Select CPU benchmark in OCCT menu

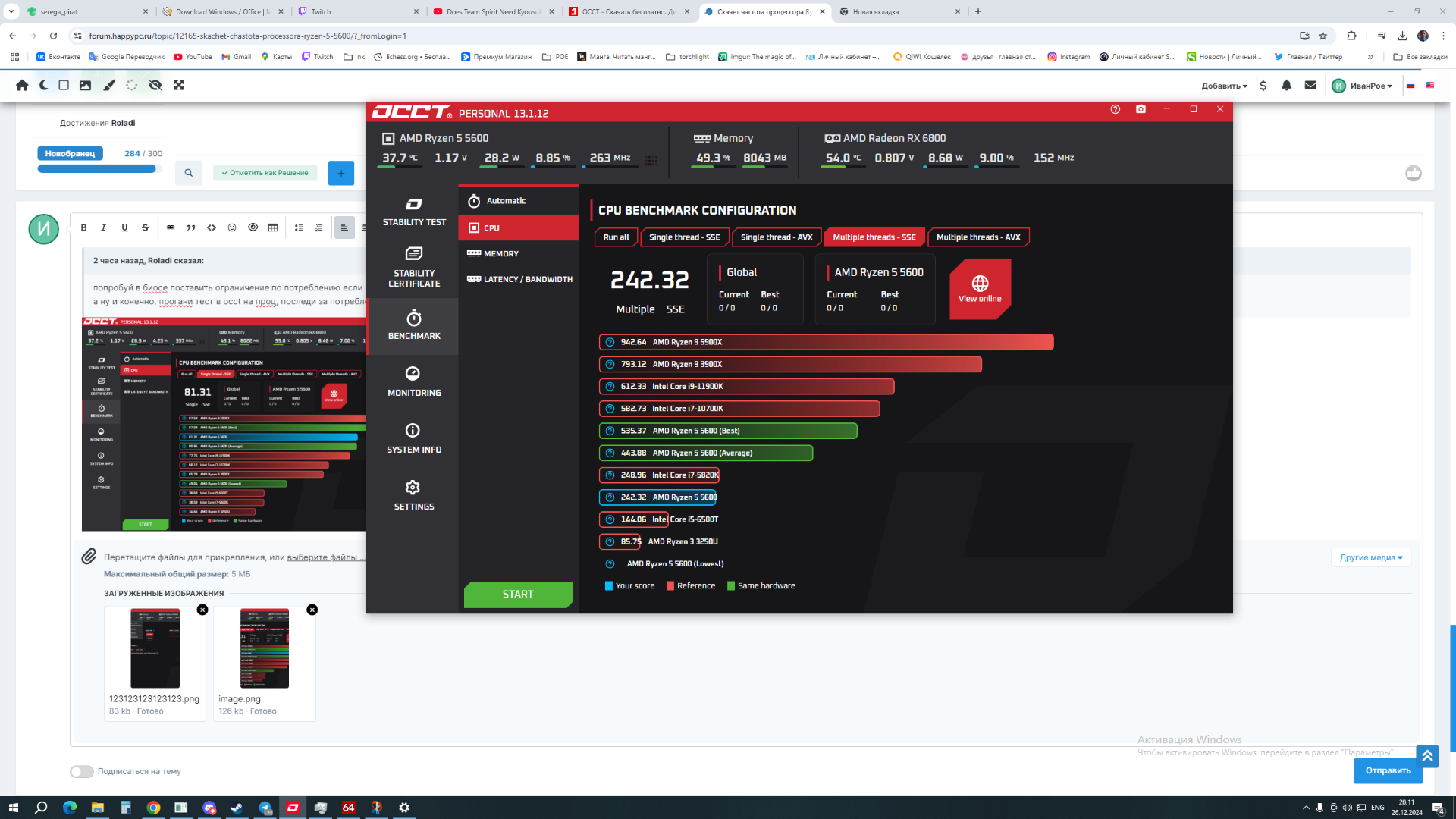click(518, 227)
